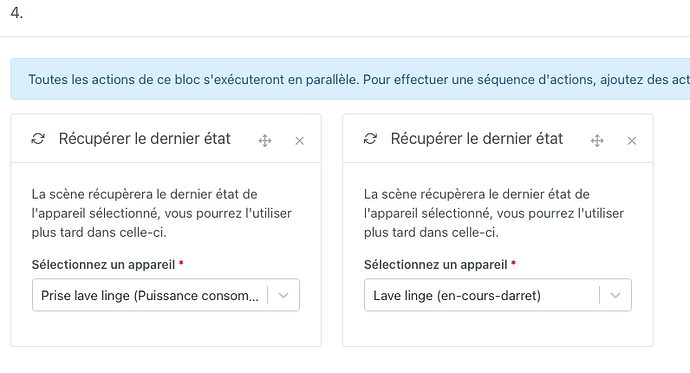Click Sélectionnez un appareil label above Prise lave linge
Image resolution: width=690 pixels, height=373 pixels.
tap(103, 264)
